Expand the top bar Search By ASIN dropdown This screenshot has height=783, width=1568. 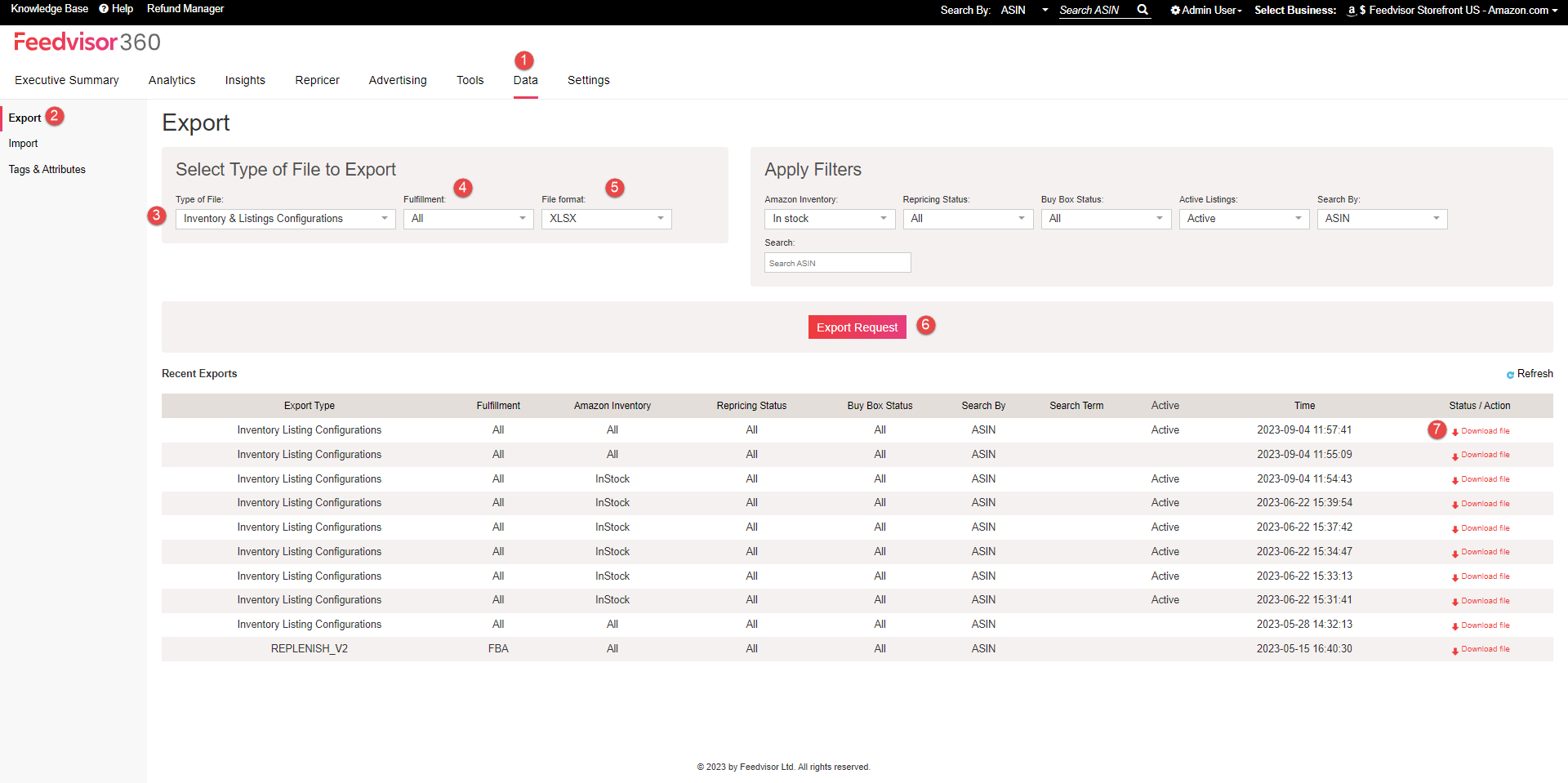point(1024,10)
